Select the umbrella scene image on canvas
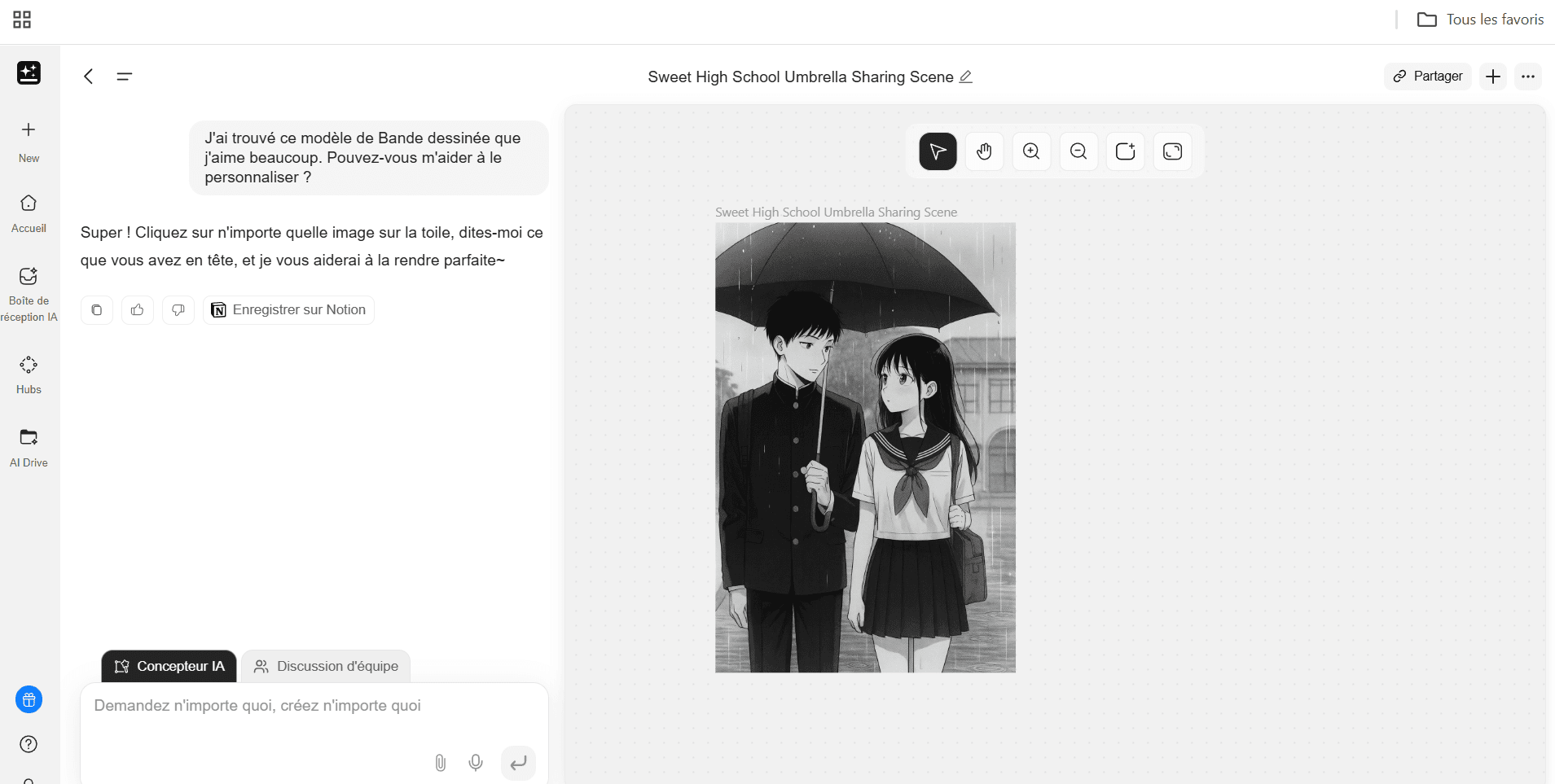The image size is (1555, 784). click(865, 448)
